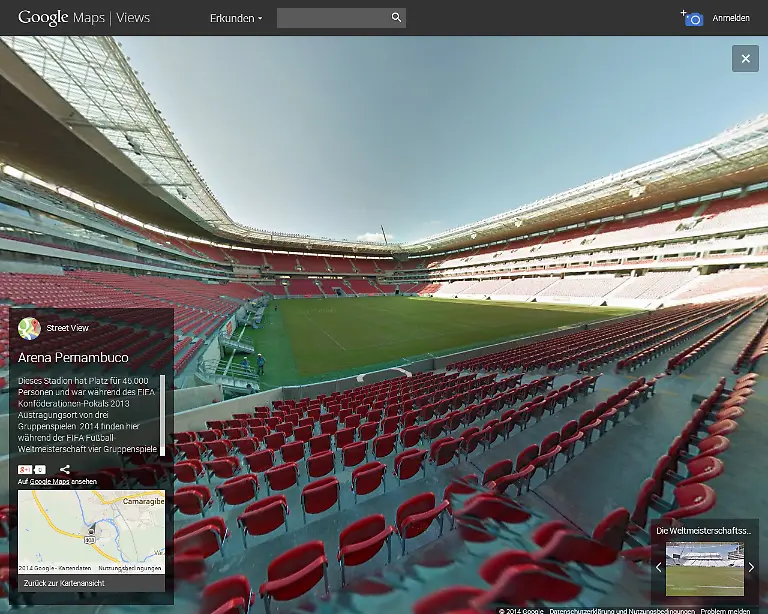This screenshot has height=614, width=768.
Task: Click the share icon in info panel
Action: (65, 469)
